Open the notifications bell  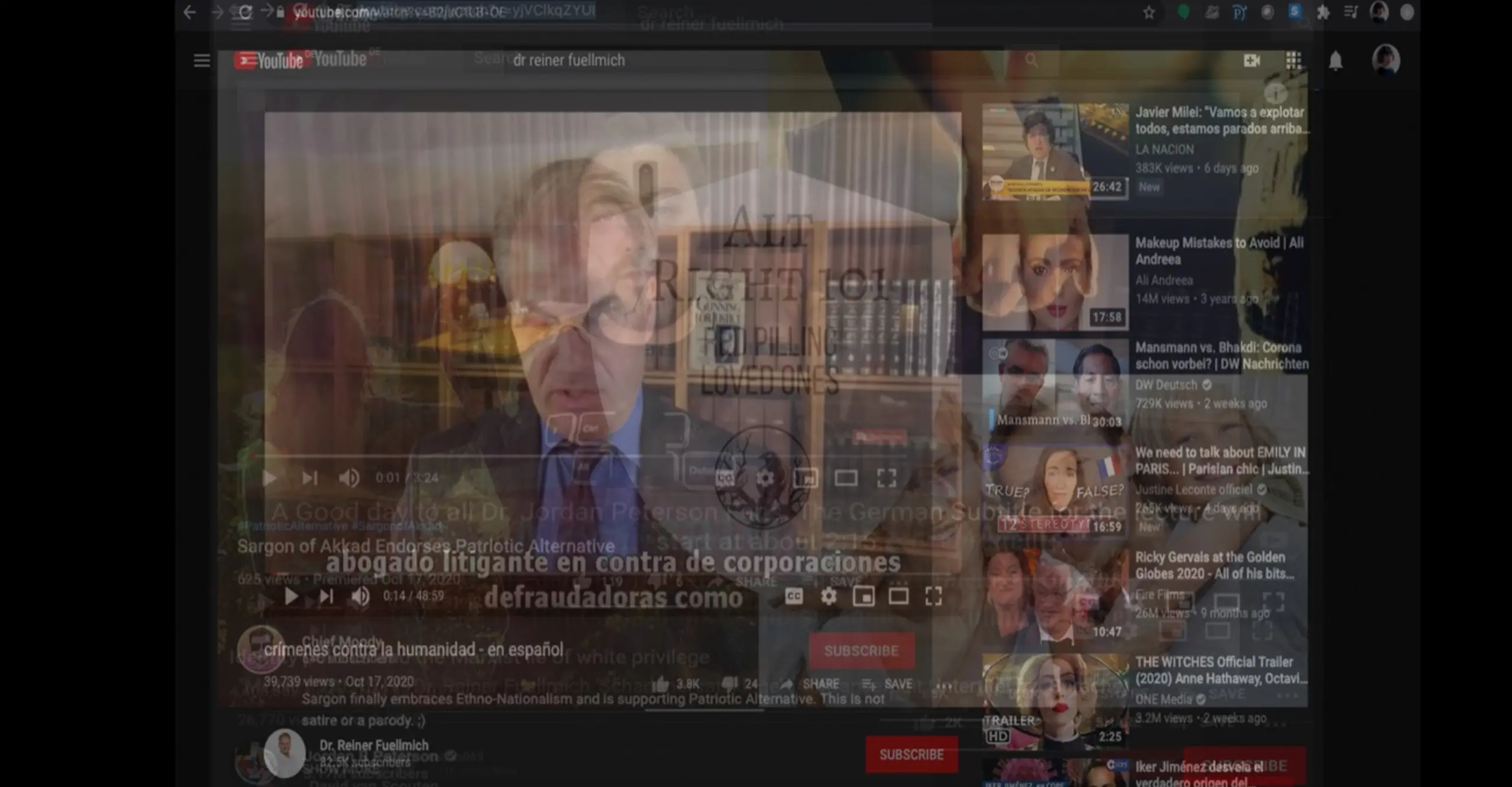tap(1335, 60)
